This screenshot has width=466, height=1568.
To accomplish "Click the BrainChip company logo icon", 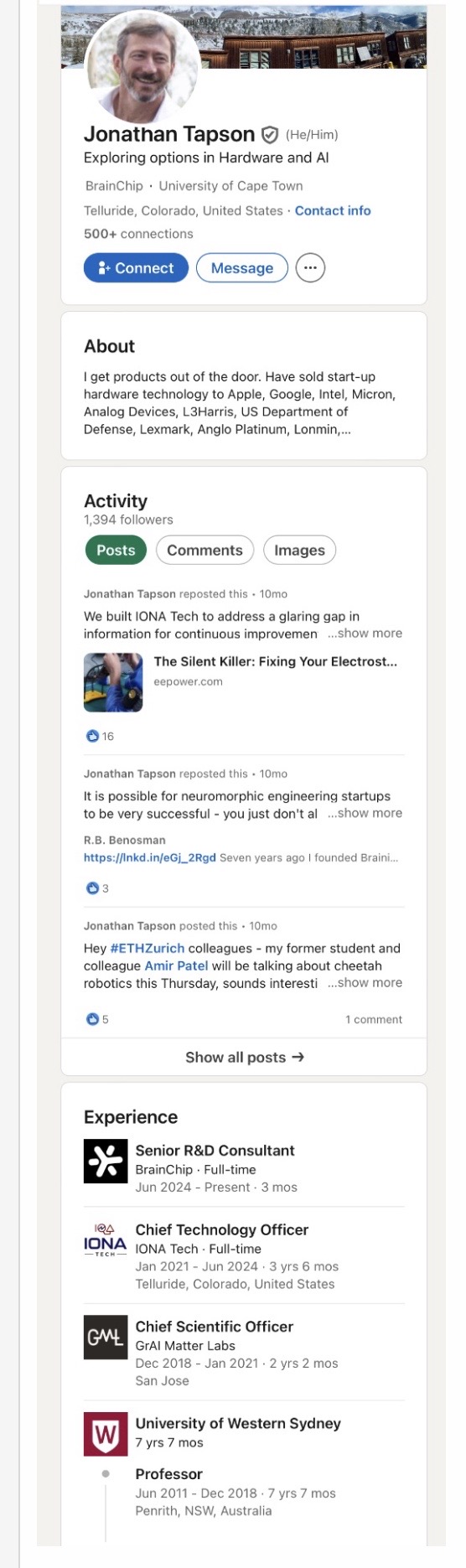I will 106,1161.
